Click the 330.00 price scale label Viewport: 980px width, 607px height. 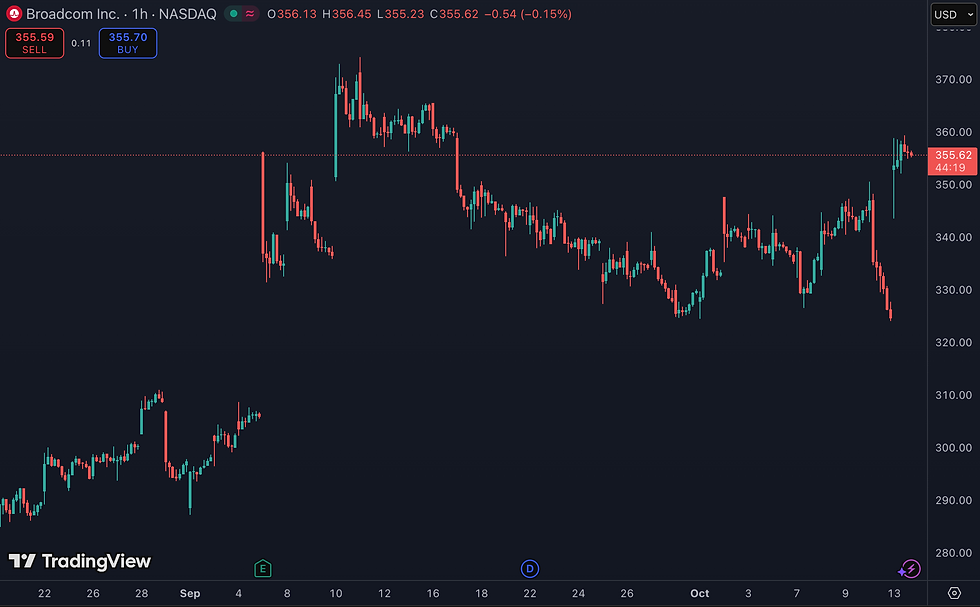[953, 290]
